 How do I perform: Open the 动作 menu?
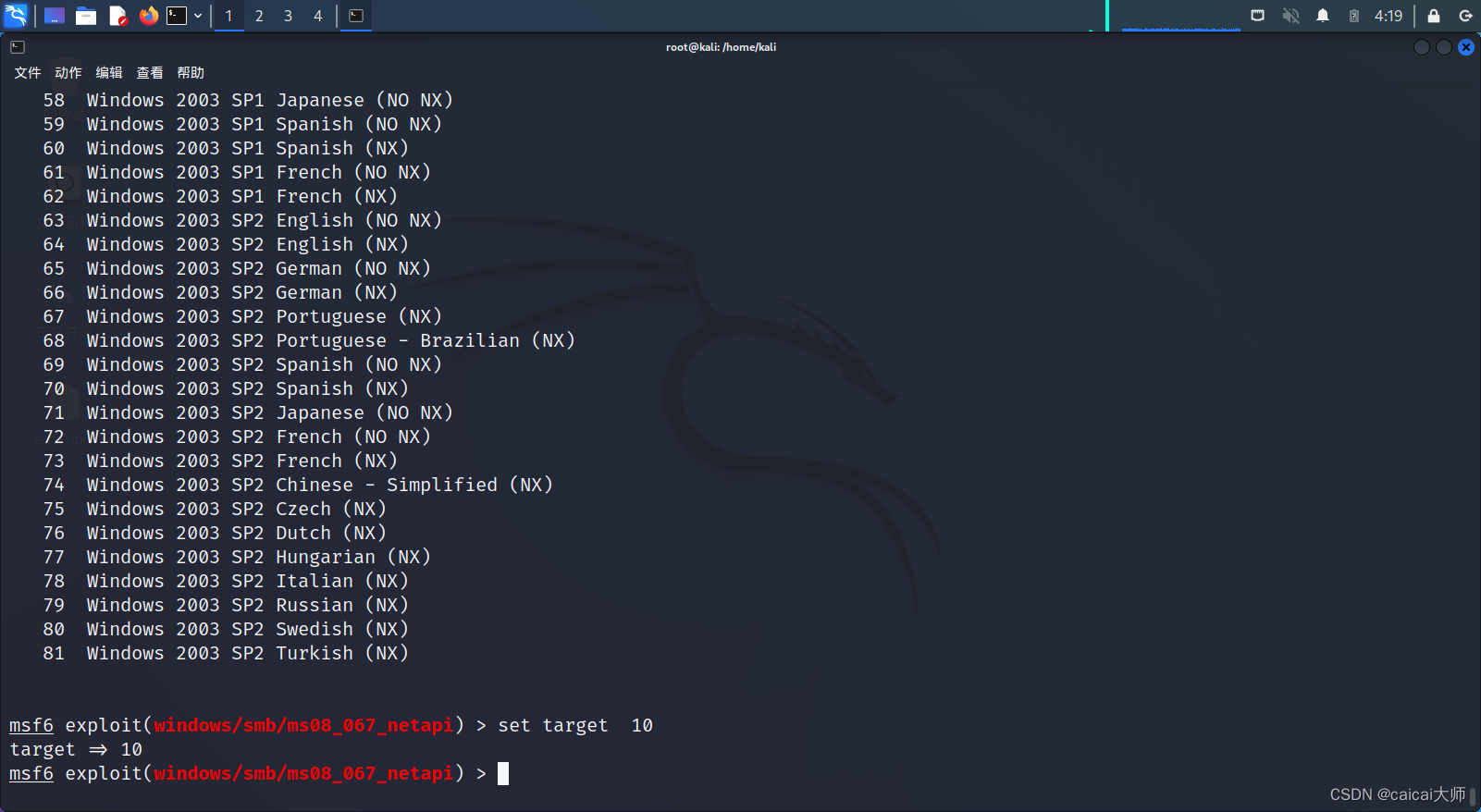(68, 73)
